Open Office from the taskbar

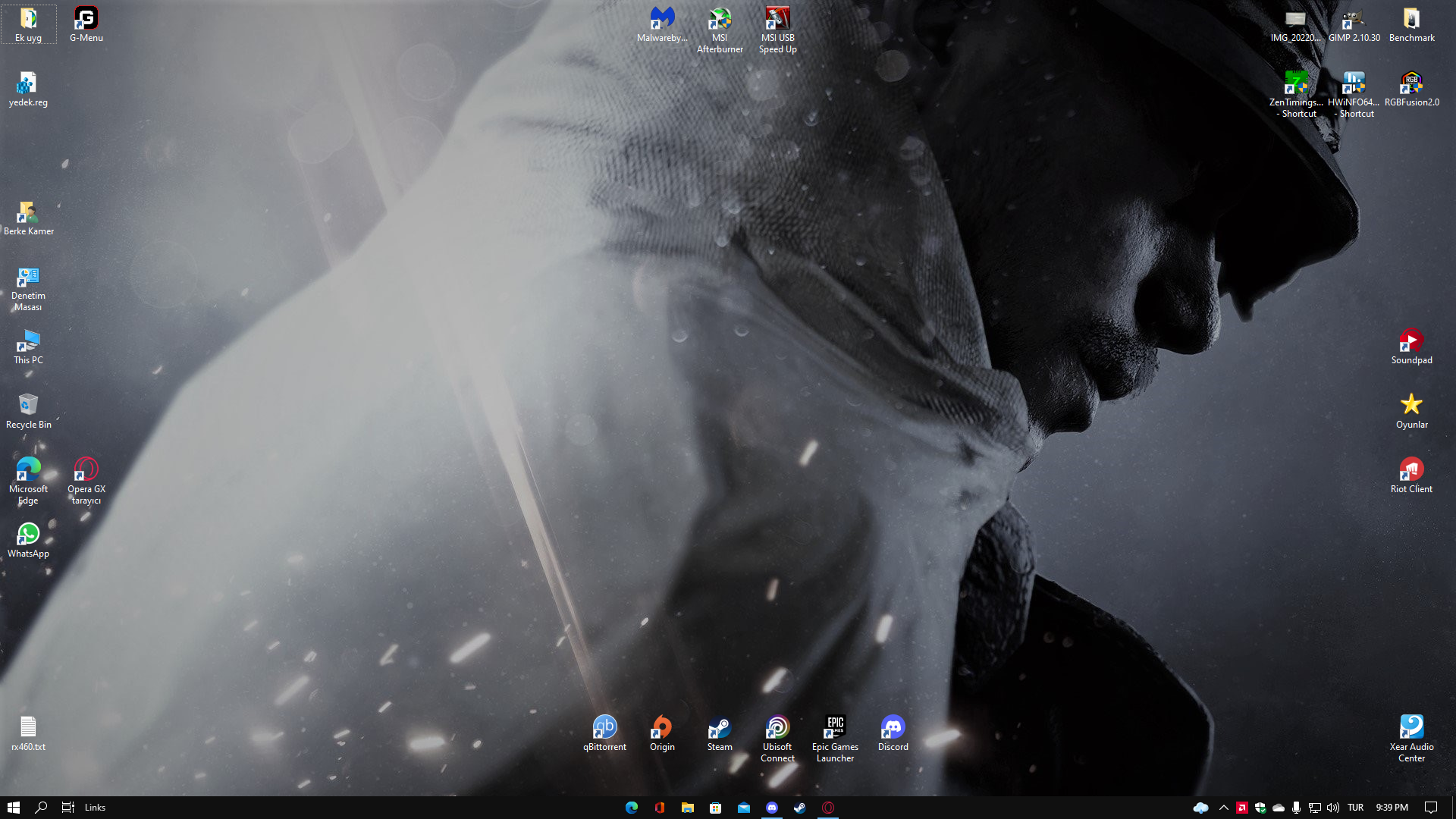click(x=659, y=808)
